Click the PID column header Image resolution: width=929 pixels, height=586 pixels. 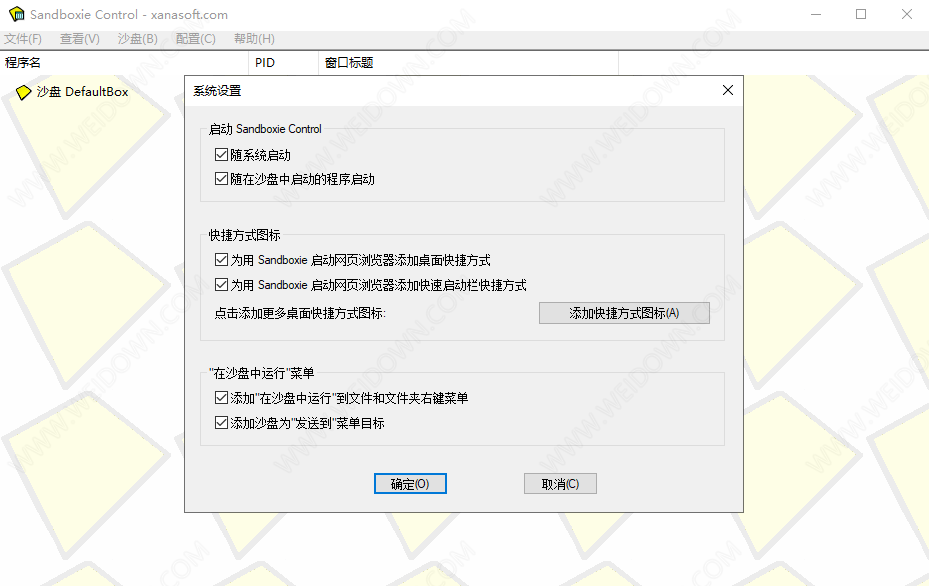pos(284,63)
